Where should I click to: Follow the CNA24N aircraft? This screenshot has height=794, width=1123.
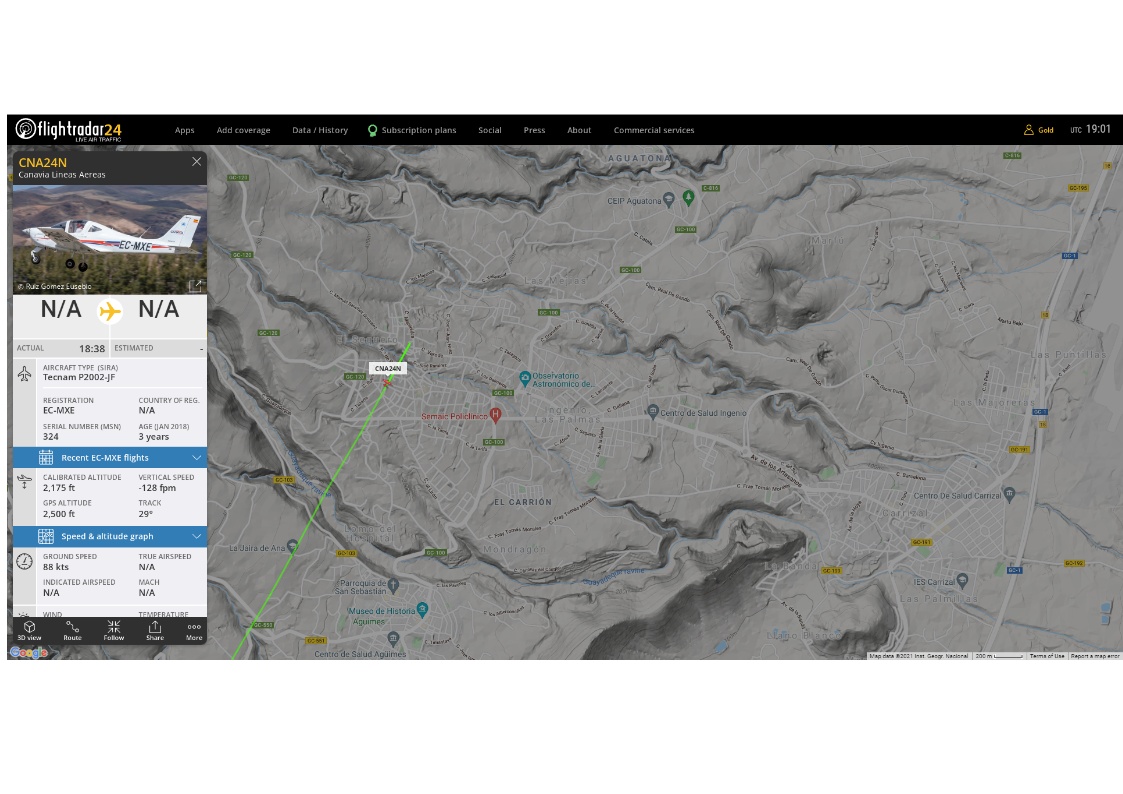click(x=113, y=630)
